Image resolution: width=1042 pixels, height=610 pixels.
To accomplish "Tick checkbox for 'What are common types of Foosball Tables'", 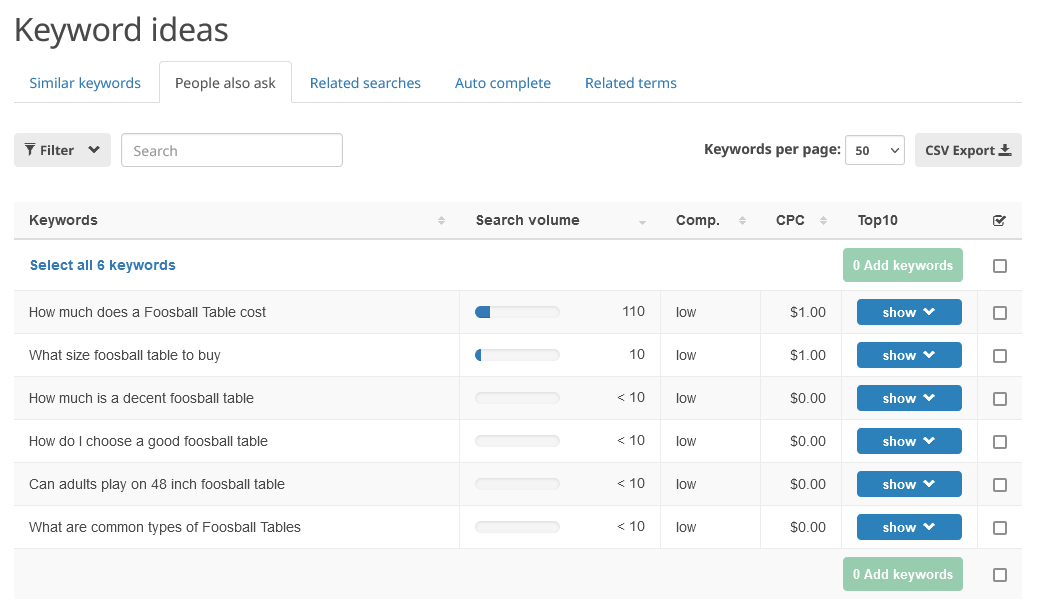I will (x=999, y=528).
